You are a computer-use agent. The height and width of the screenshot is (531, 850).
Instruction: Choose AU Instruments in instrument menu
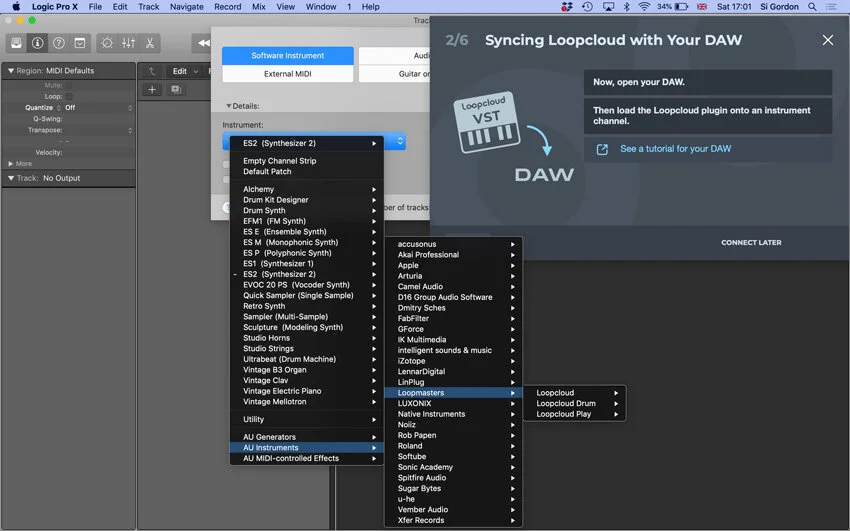306,448
